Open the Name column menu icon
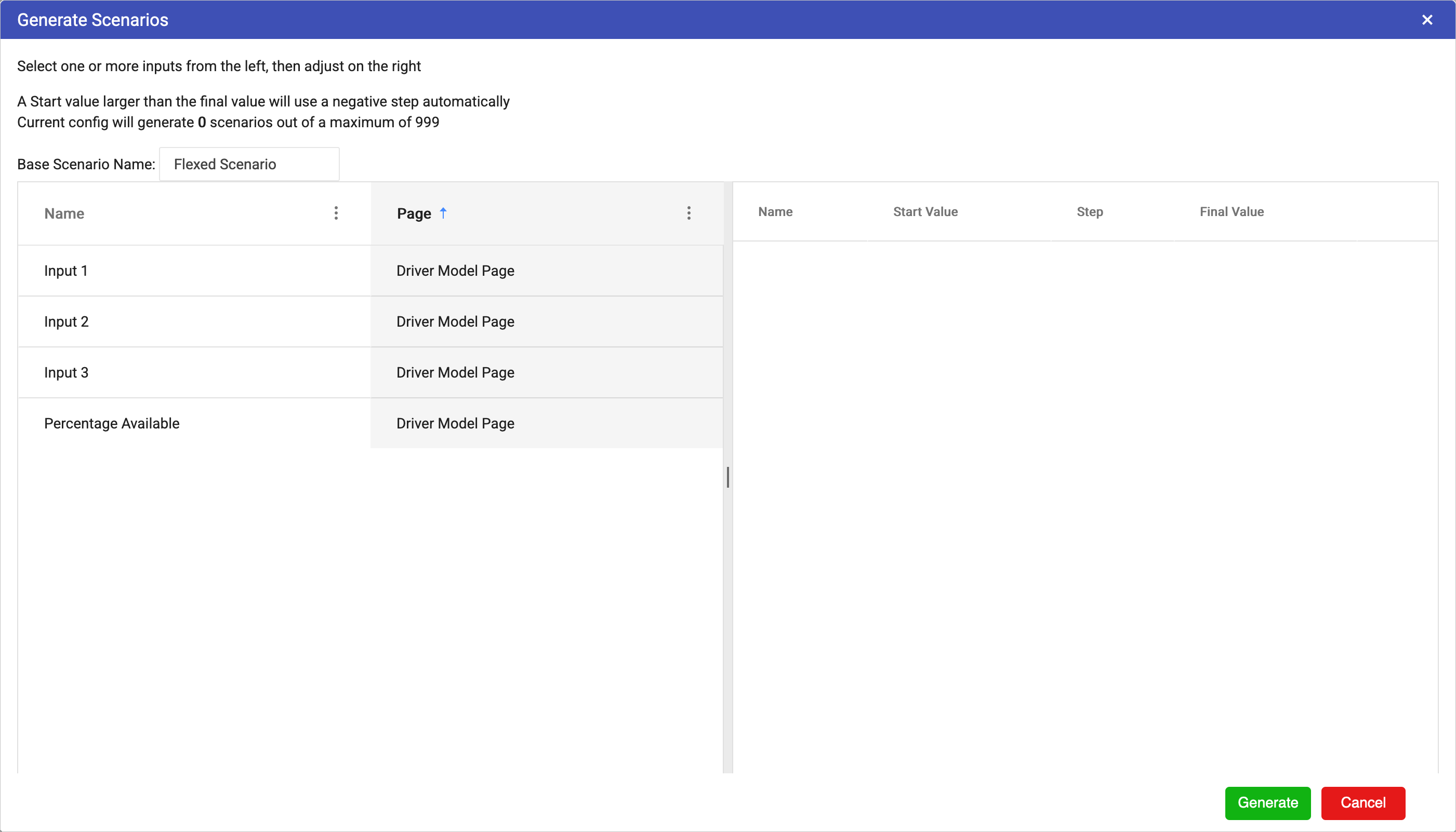The height and width of the screenshot is (832, 1456). pos(336,213)
